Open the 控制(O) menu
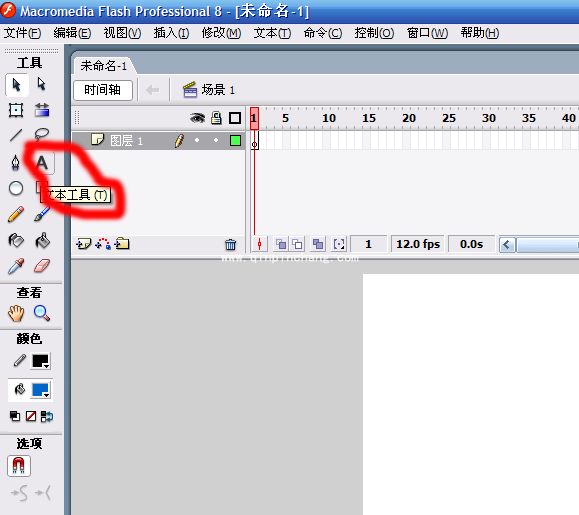The width and height of the screenshot is (579, 515). pos(374,33)
